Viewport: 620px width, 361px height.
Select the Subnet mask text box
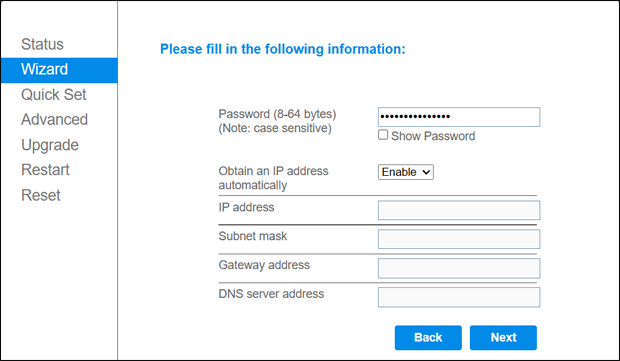click(x=459, y=239)
